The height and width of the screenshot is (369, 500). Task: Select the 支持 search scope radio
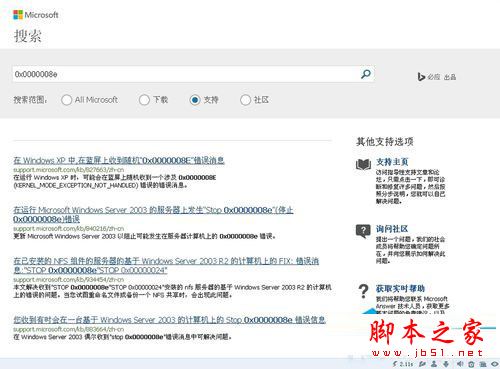(195, 100)
